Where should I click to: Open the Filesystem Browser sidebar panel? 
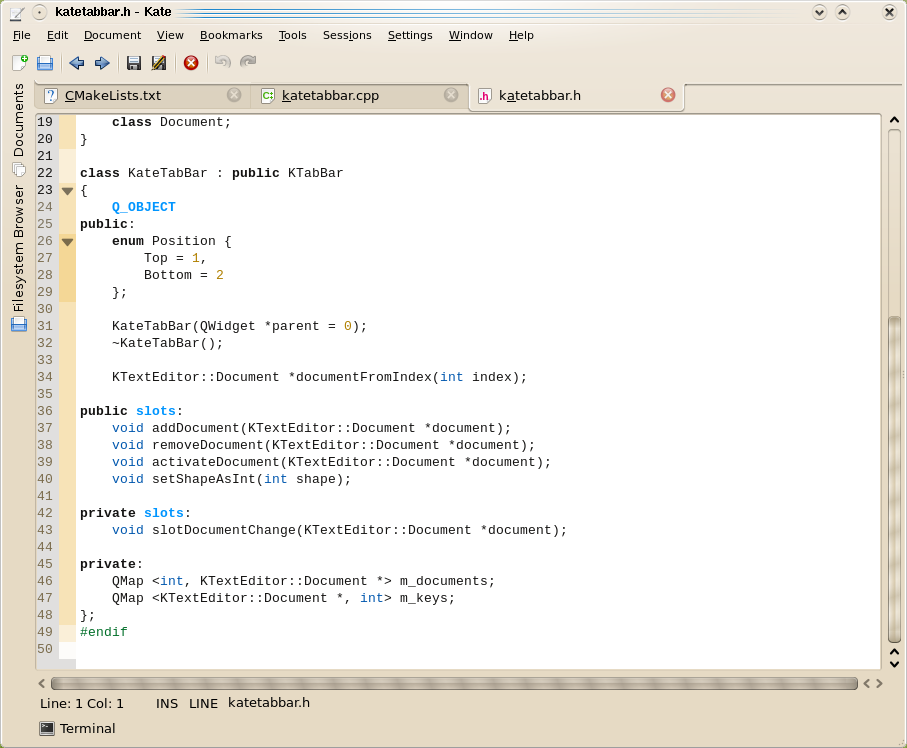(19, 258)
